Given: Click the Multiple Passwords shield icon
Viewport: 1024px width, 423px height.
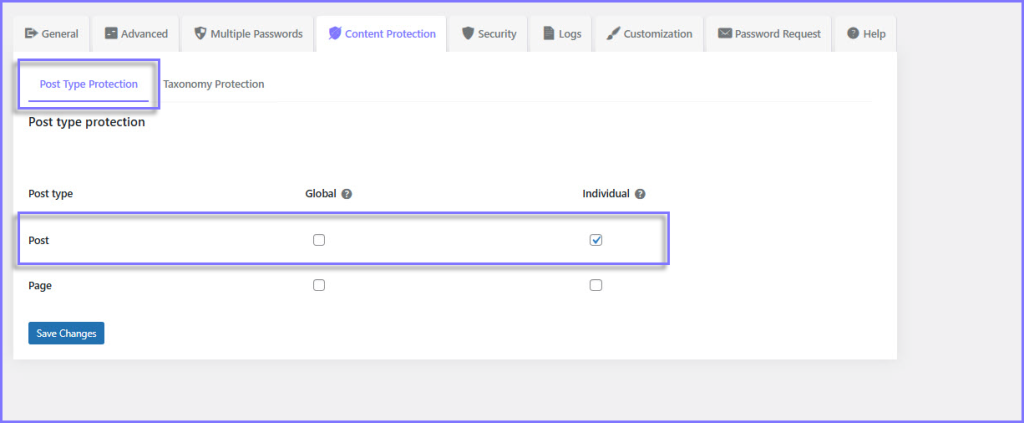Looking at the screenshot, I should point(200,34).
